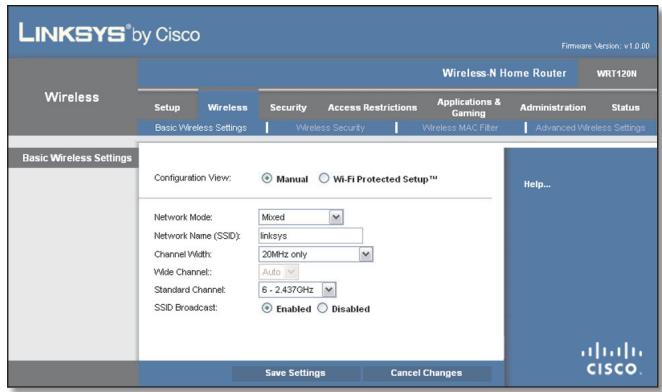The height and width of the screenshot is (392, 662).
Task: Select Wireless Security sub-tab
Action: (330, 128)
